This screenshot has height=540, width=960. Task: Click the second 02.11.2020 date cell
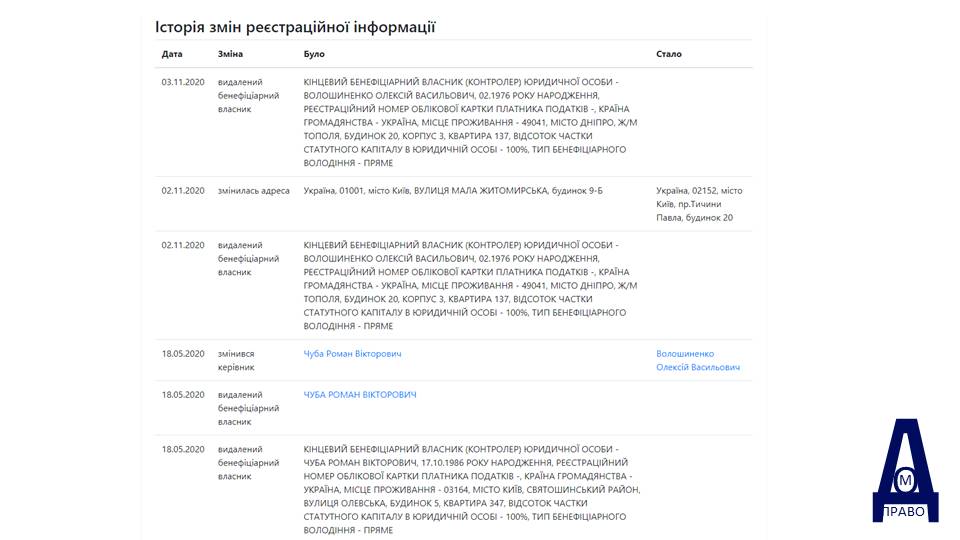[x=183, y=245]
